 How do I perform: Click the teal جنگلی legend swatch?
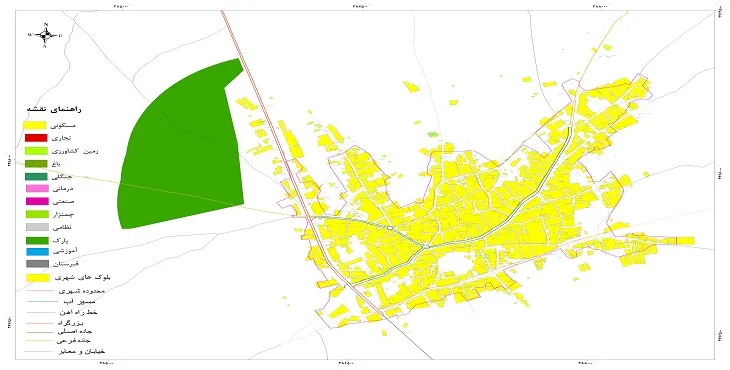click(36, 177)
